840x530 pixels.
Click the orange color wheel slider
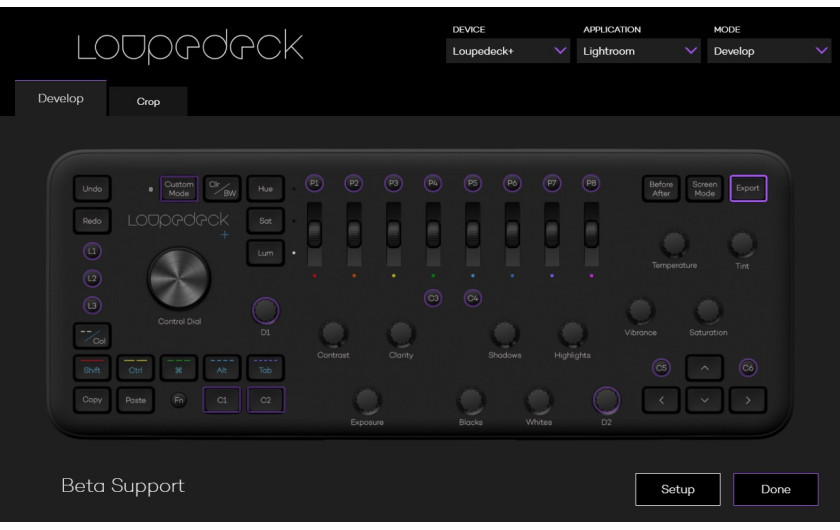coord(354,234)
